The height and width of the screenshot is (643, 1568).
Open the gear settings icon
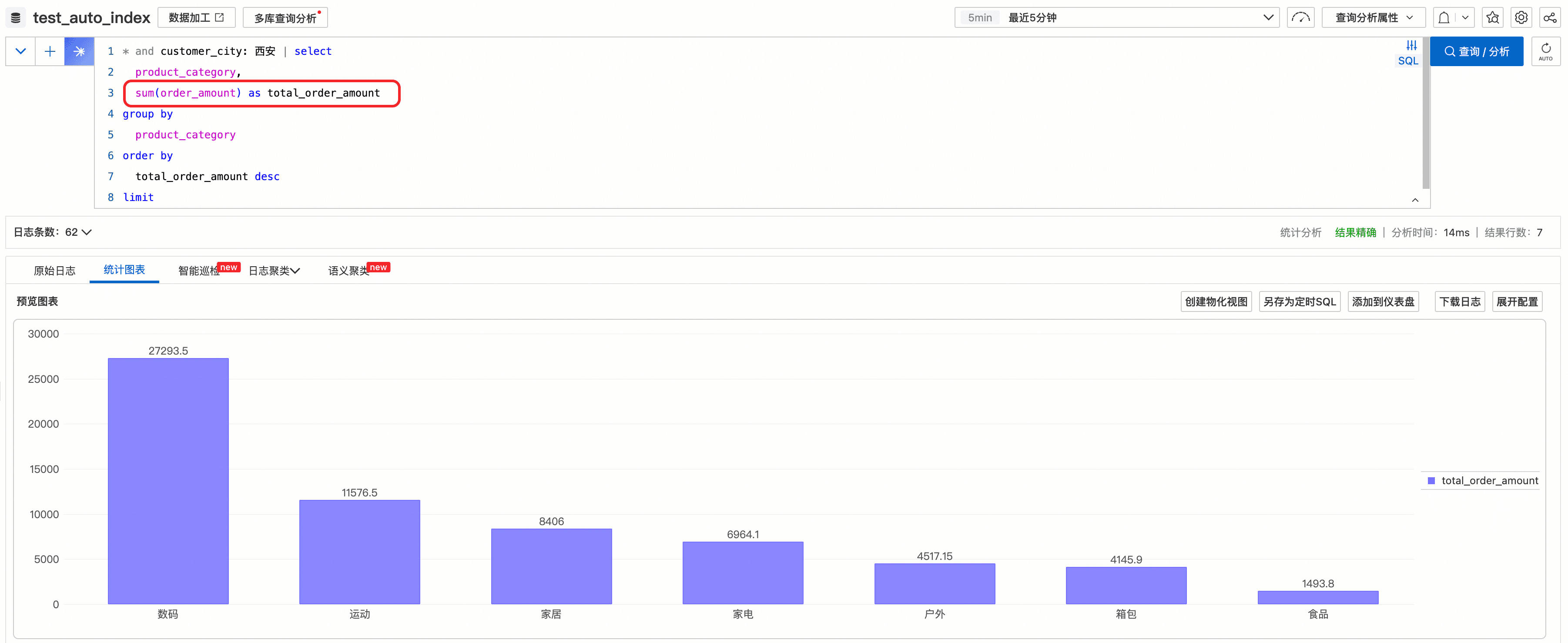(x=1521, y=18)
